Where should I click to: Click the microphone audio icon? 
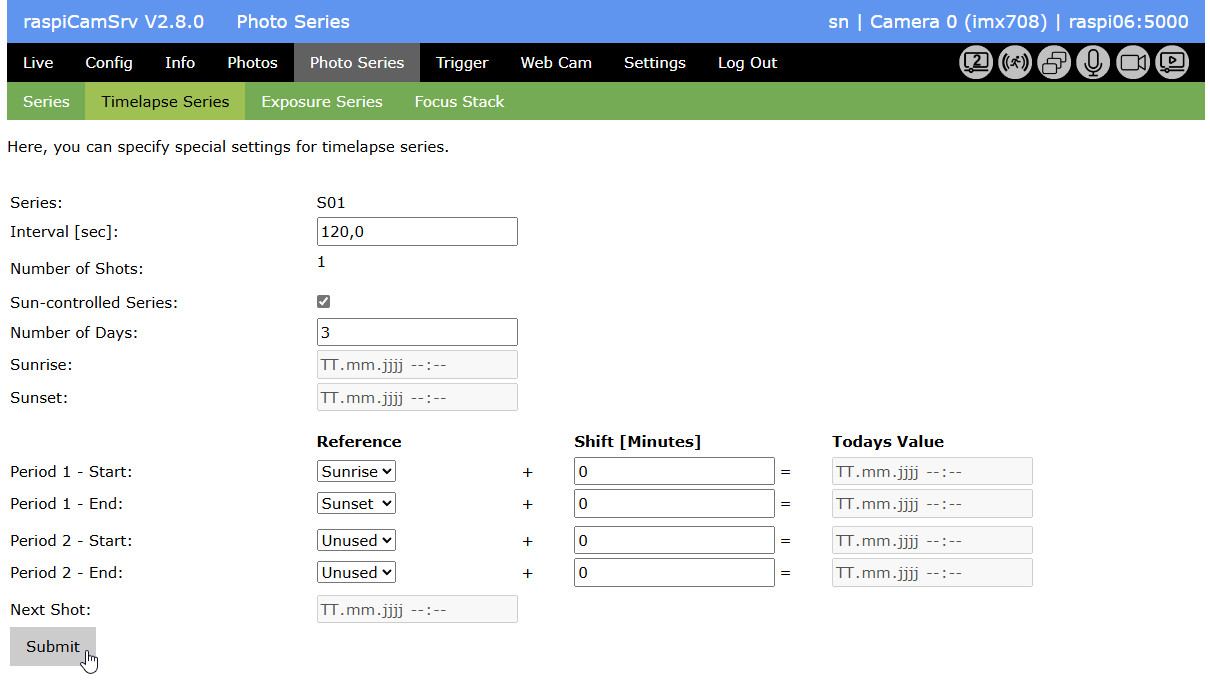tap(1093, 63)
